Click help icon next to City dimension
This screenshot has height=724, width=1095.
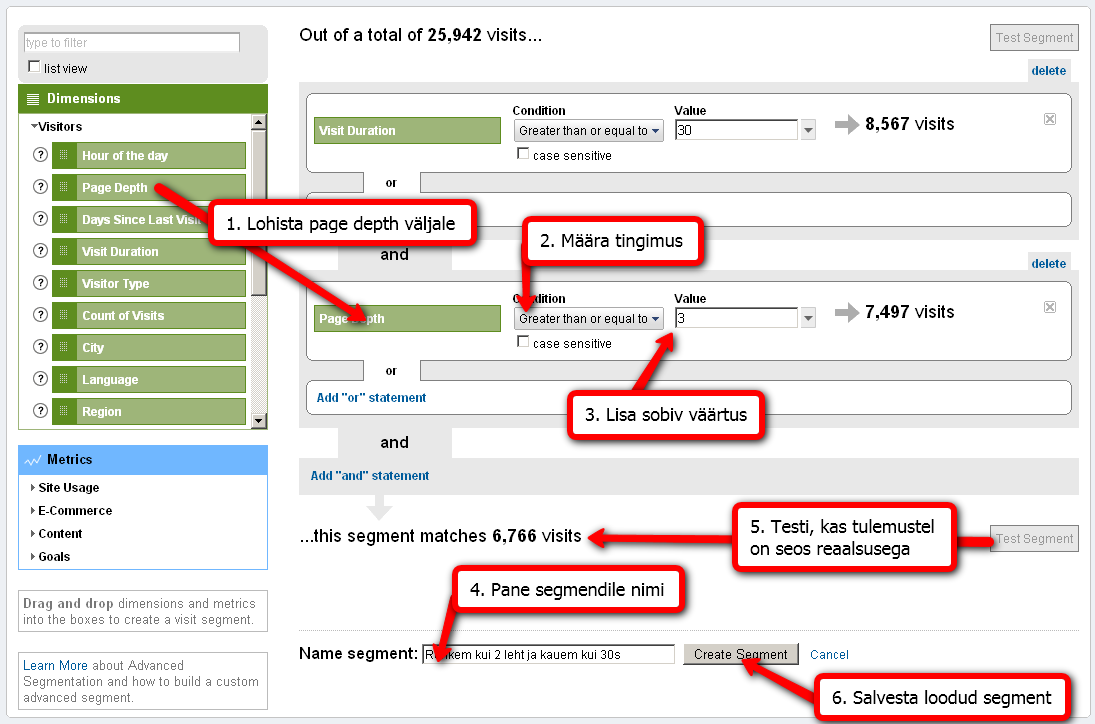point(41,348)
